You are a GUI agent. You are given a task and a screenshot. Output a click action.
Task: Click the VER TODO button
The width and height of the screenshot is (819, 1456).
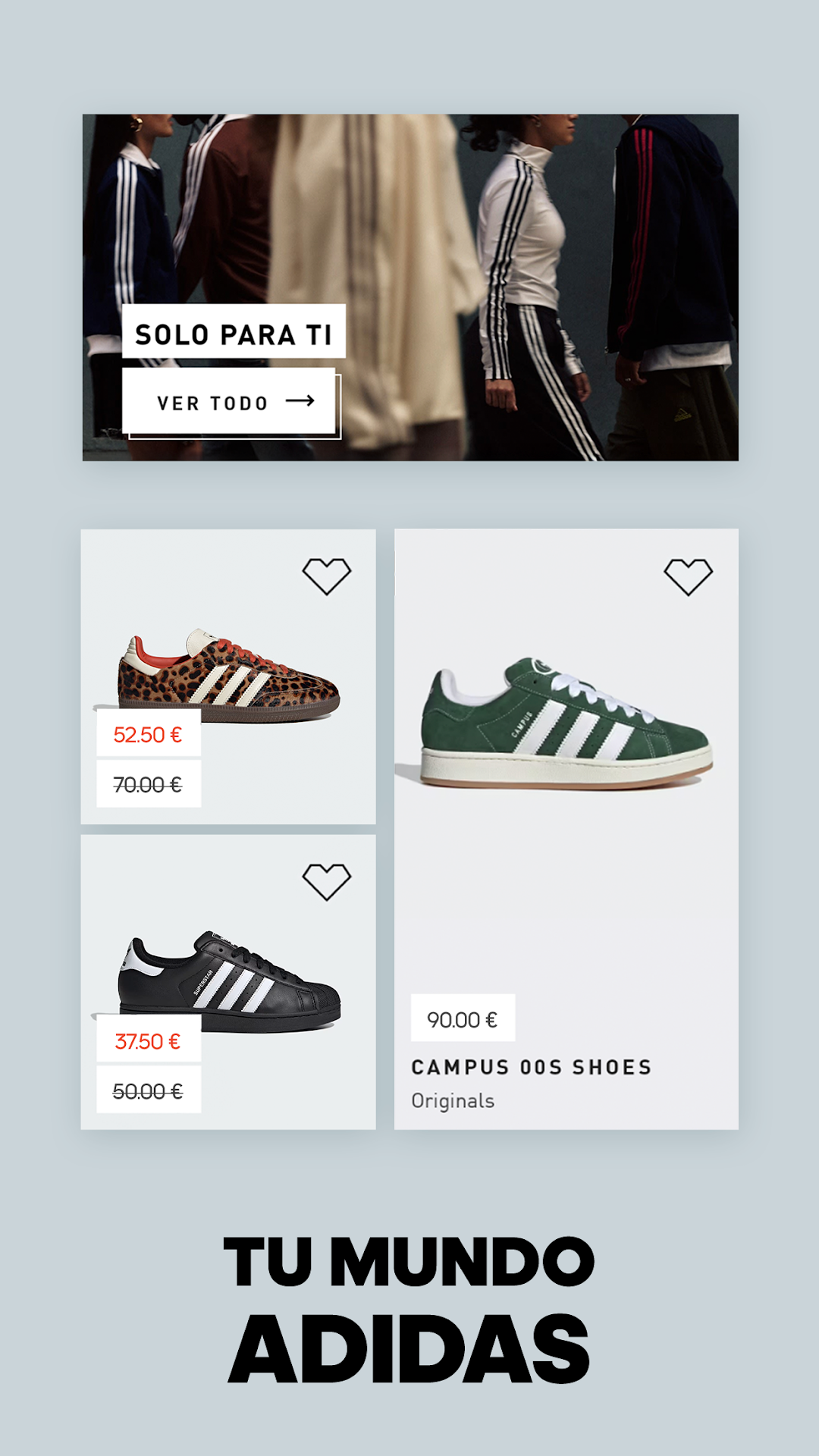(x=229, y=401)
